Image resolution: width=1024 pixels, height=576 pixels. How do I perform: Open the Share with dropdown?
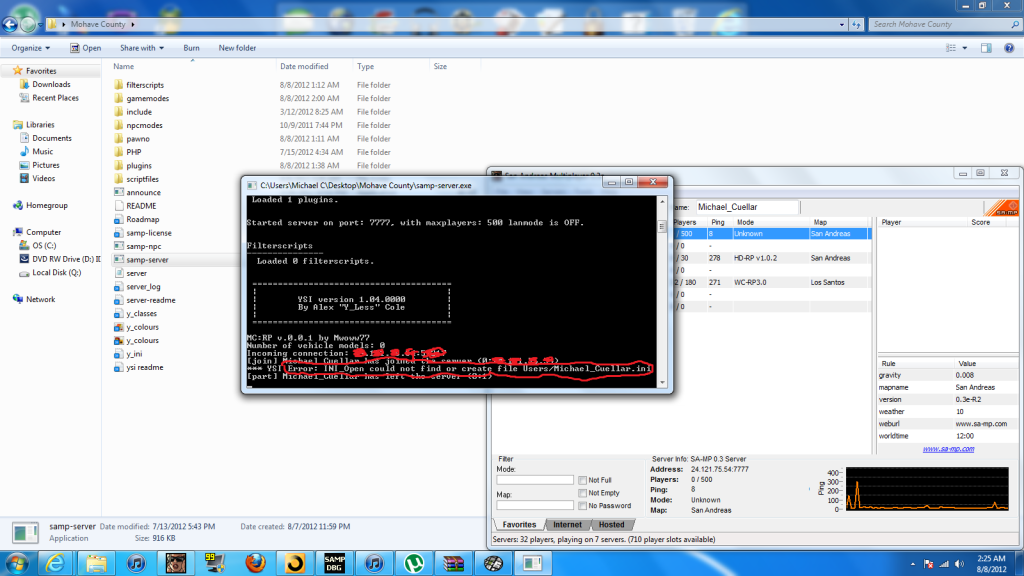pyautogui.click(x=142, y=48)
